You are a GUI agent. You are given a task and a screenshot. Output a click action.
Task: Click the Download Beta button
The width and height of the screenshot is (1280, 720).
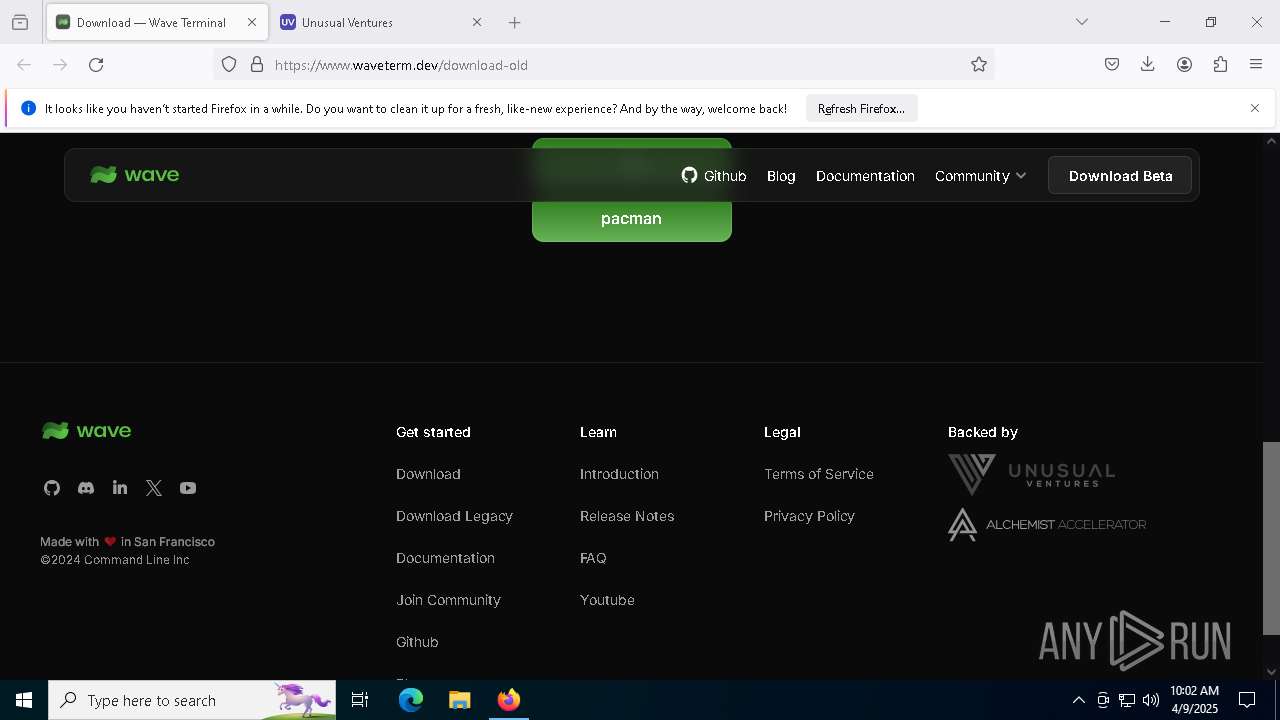click(1120, 176)
